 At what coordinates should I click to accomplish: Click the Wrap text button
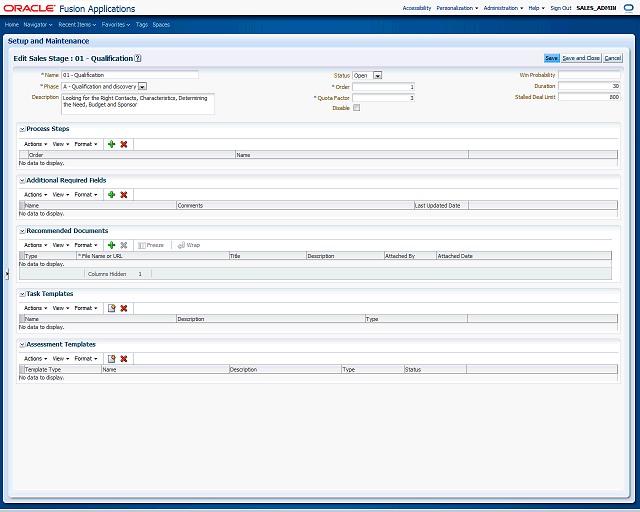click(189, 245)
